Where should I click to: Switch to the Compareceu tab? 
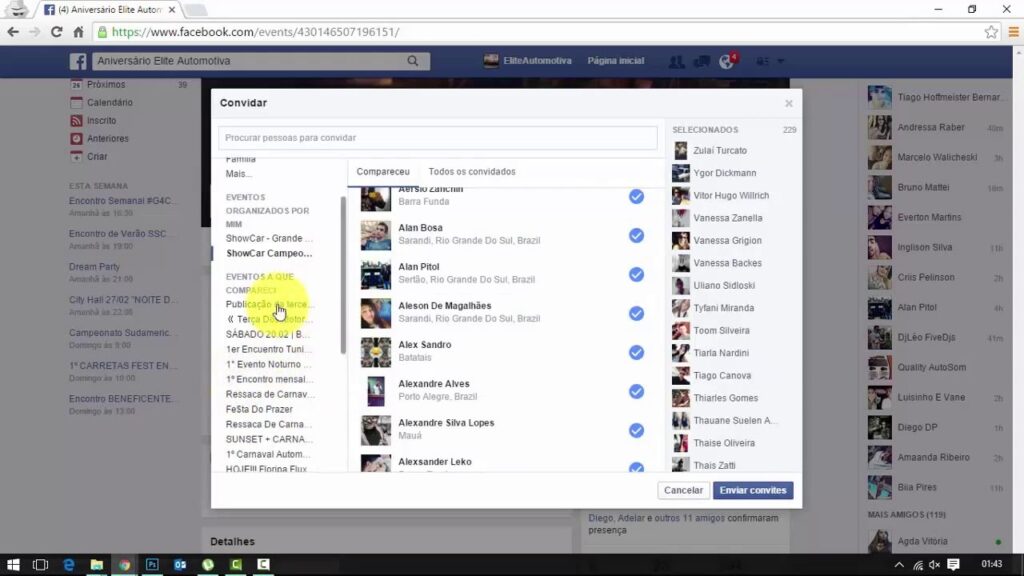click(383, 172)
